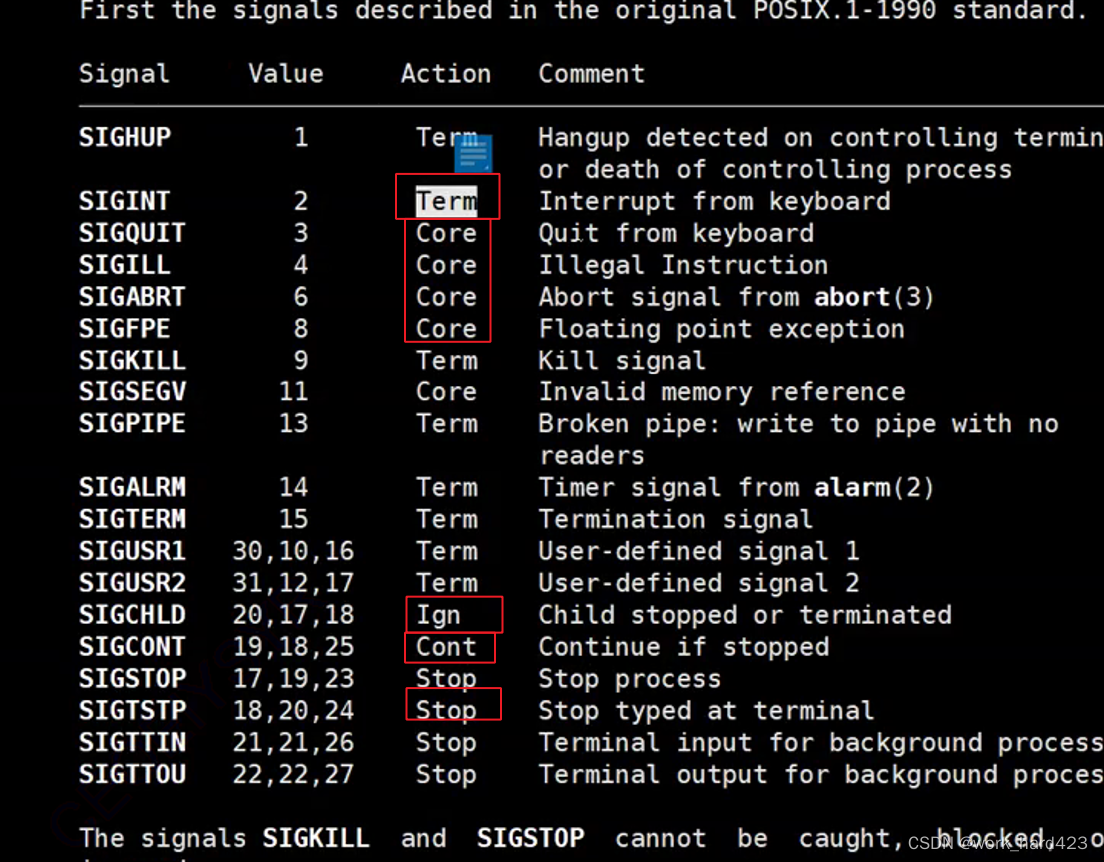Click the SIGALRM signal name

tap(132, 487)
